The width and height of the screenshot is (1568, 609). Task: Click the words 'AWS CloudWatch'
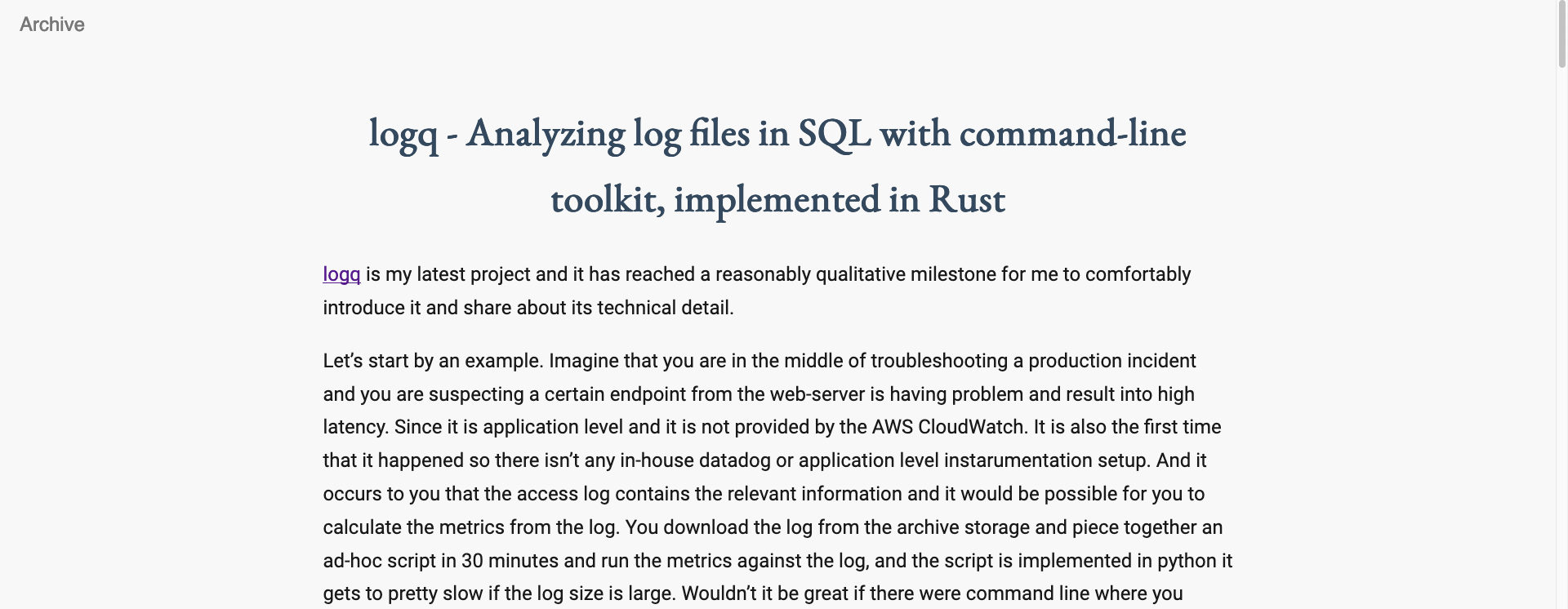pos(947,427)
